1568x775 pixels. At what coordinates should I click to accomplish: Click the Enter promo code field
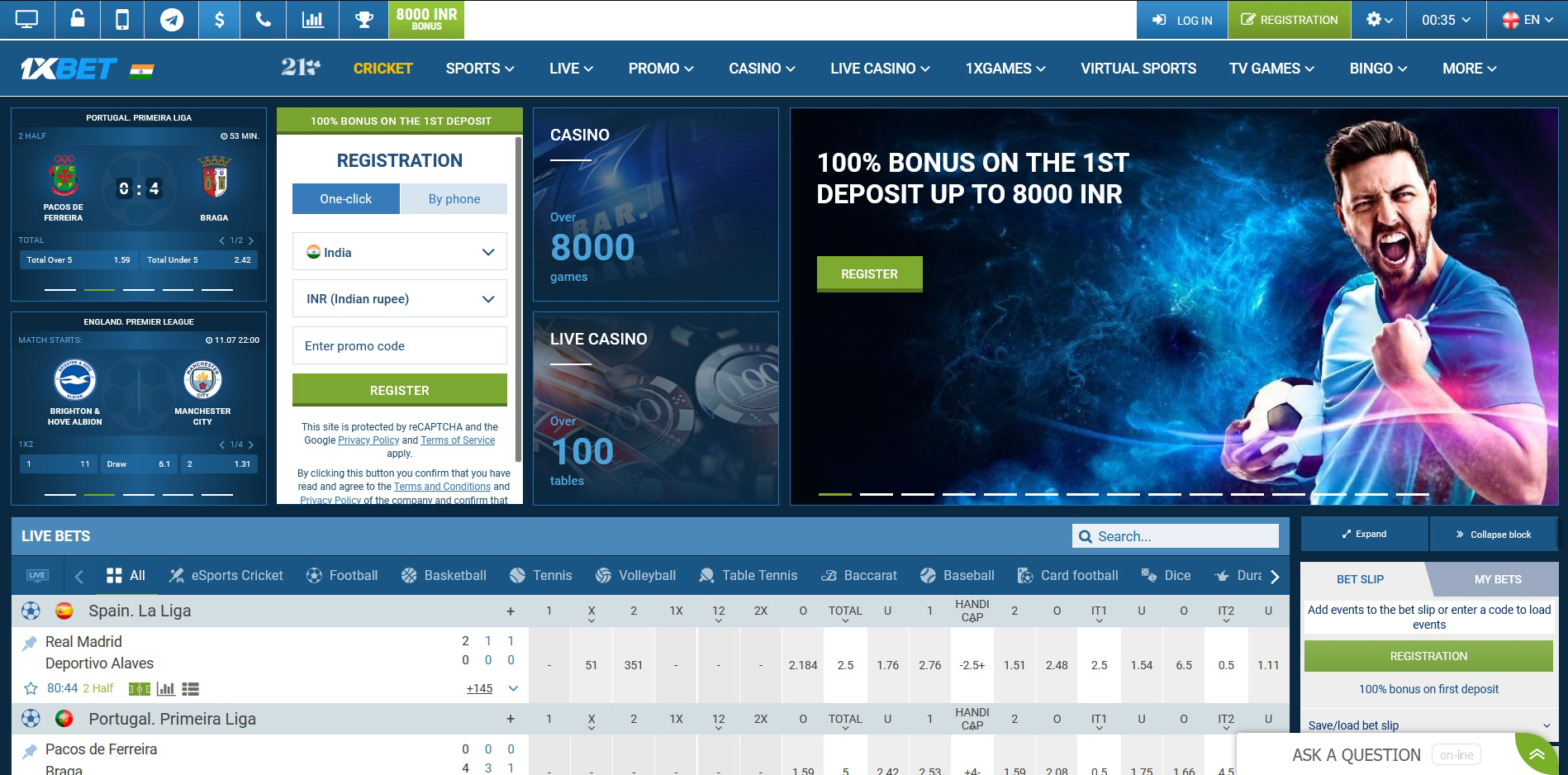[400, 345]
